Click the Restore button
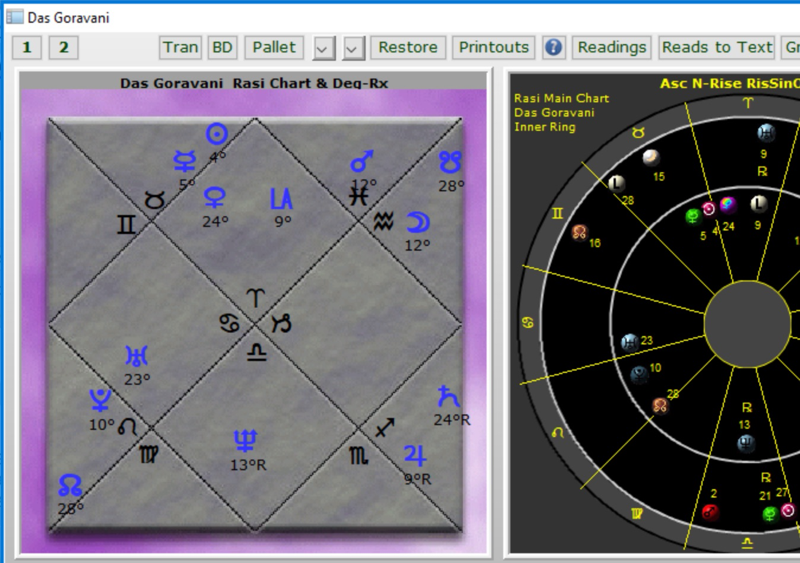Image resolution: width=800 pixels, height=563 pixels. (408, 47)
